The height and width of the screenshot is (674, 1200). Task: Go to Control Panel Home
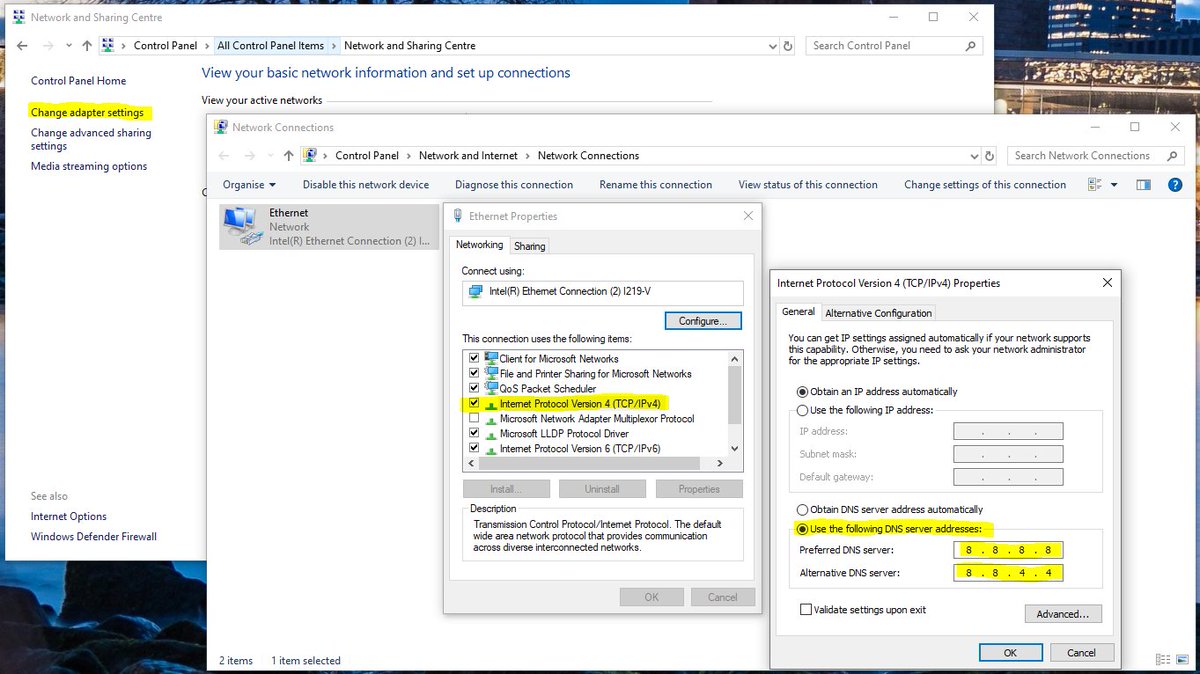point(79,81)
